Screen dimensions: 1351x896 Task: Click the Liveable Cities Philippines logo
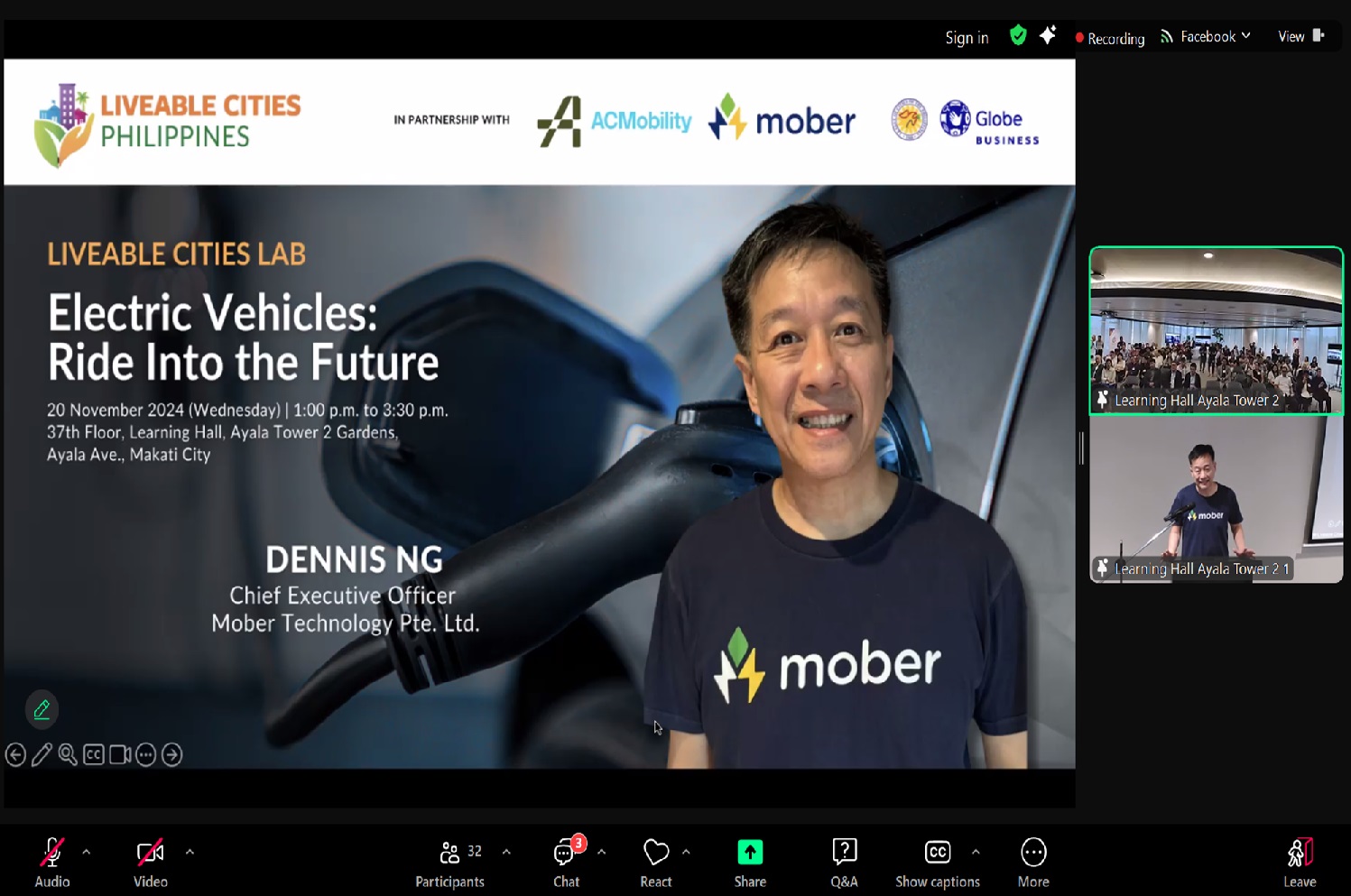[x=167, y=125]
